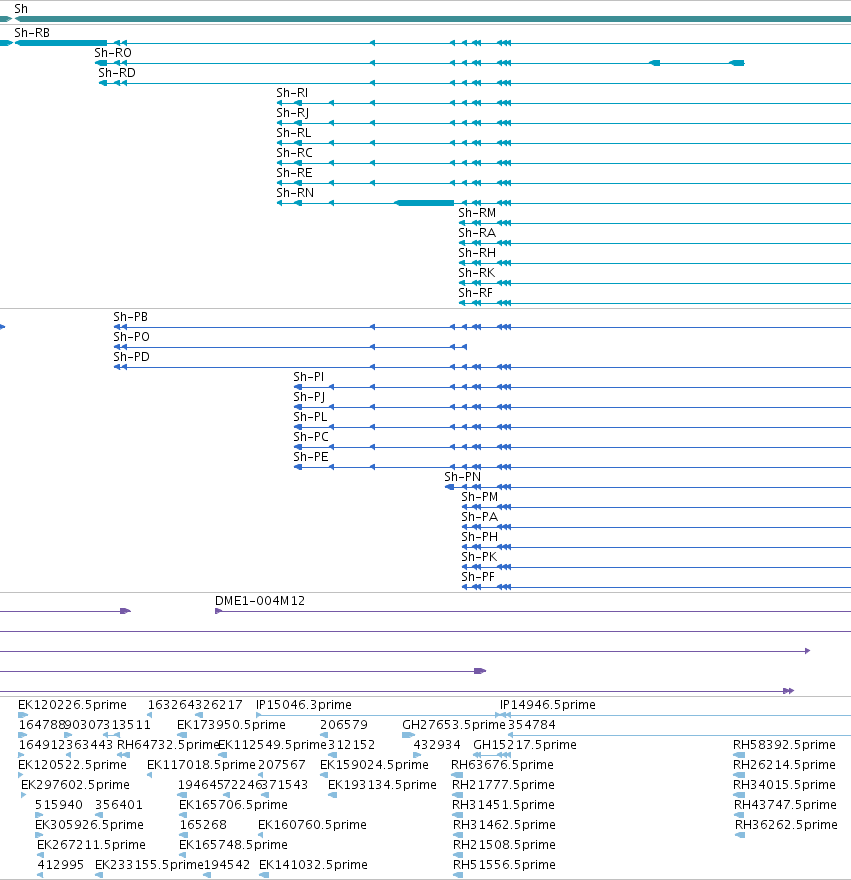851x880 pixels.
Task: Click the 312152 EST label
Action: [351, 745]
